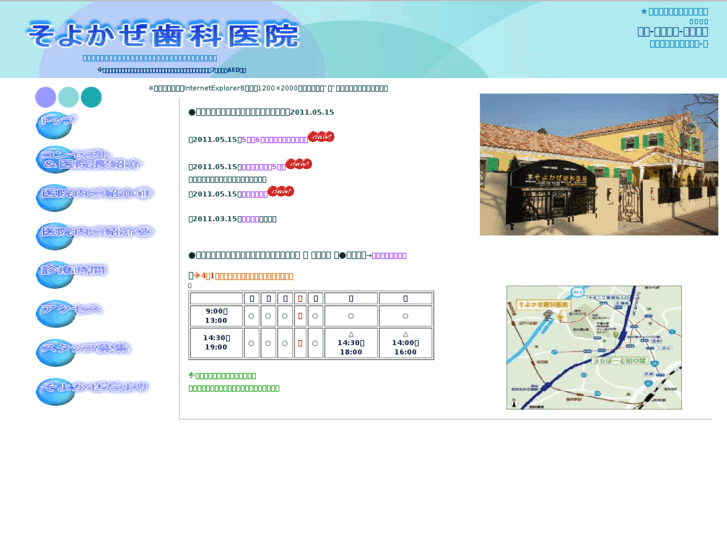
Task: Open the アクセス navigation button
Action: (70, 312)
